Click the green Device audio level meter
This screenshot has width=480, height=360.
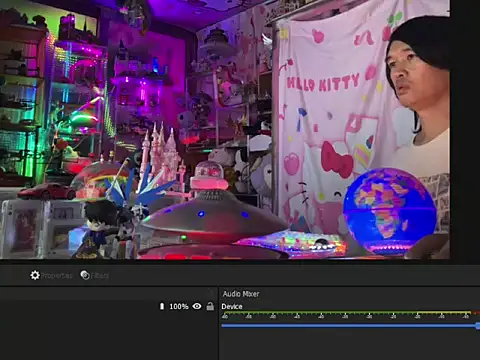tap(347, 313)
